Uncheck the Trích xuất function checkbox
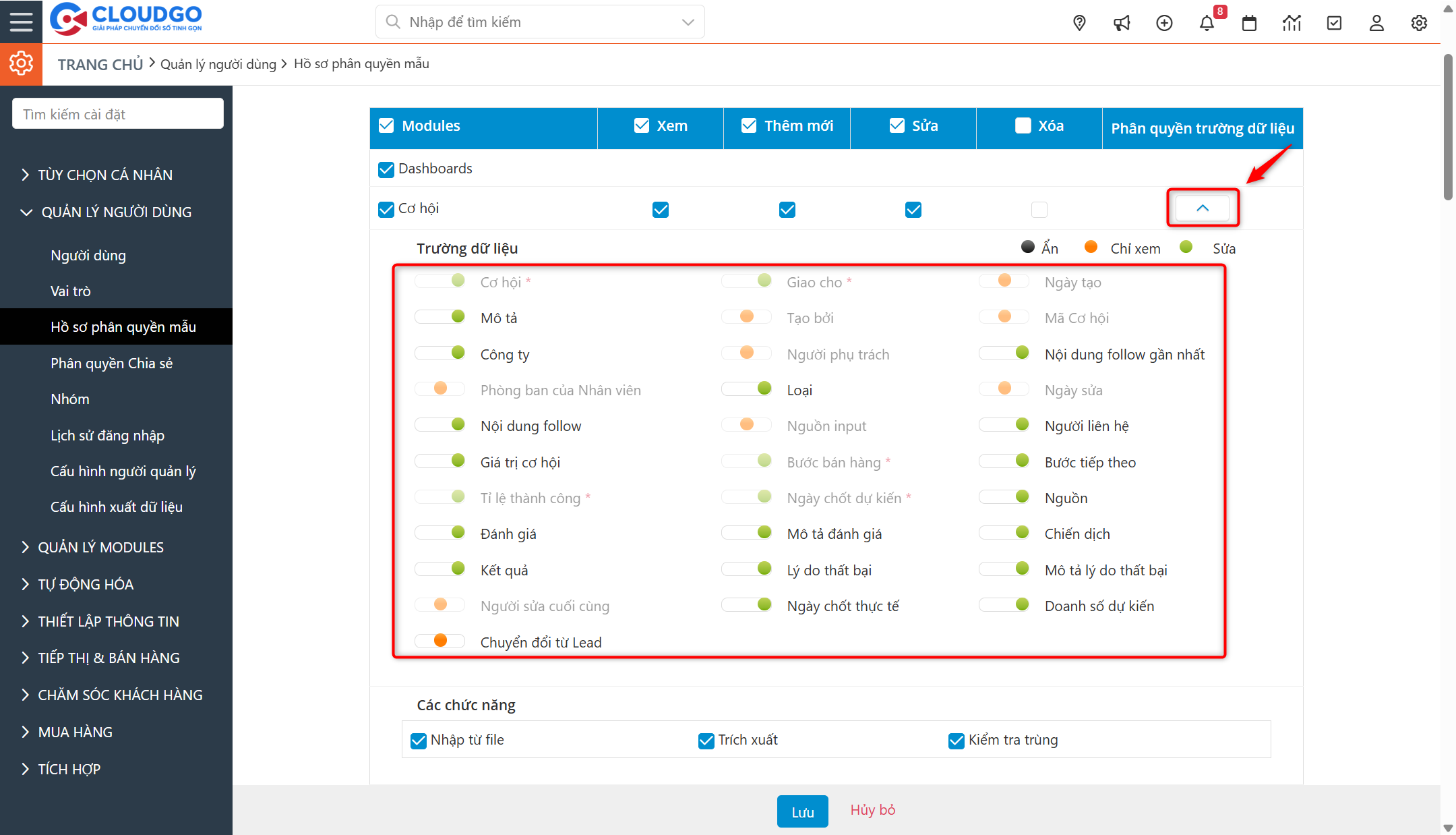Image resolution: width=1456 pixels, height=835 pixels. coord(706,741)
